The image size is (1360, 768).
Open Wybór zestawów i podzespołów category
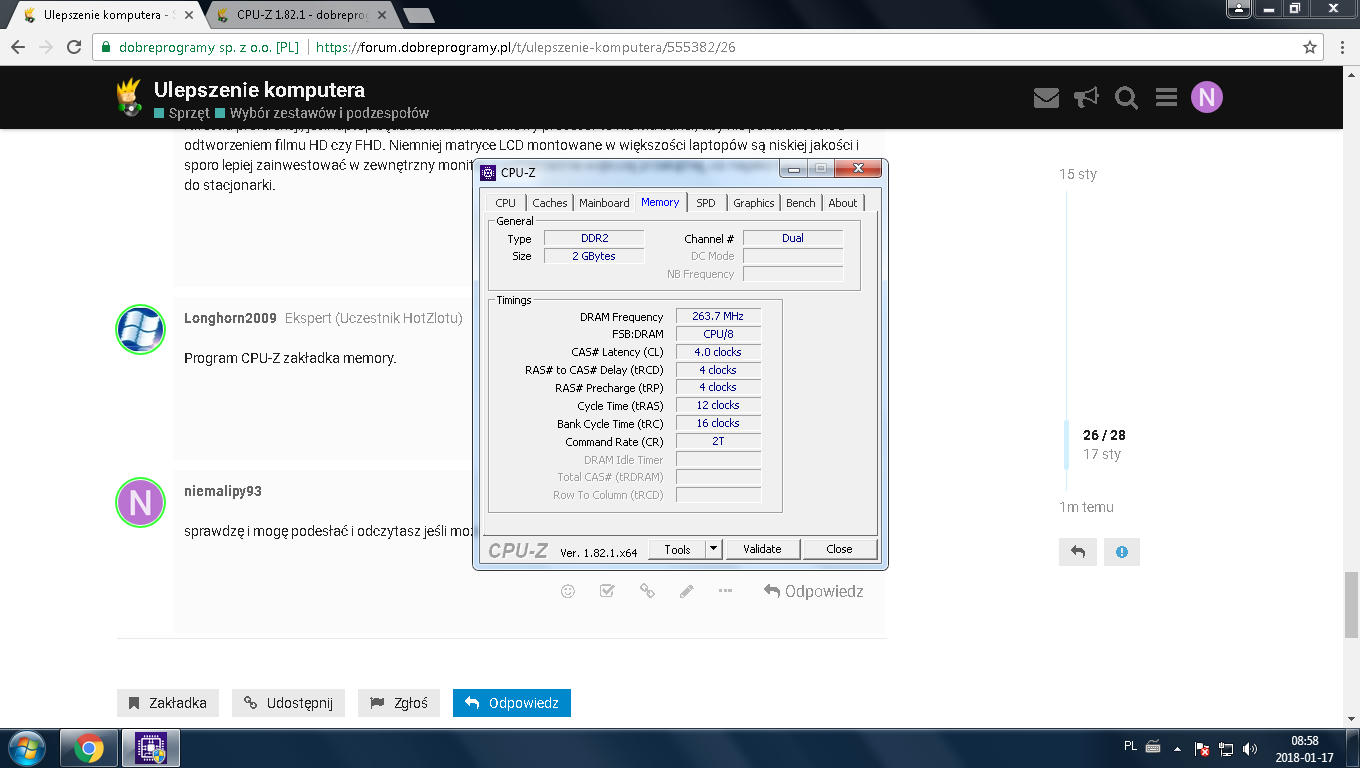click(322, 113)
